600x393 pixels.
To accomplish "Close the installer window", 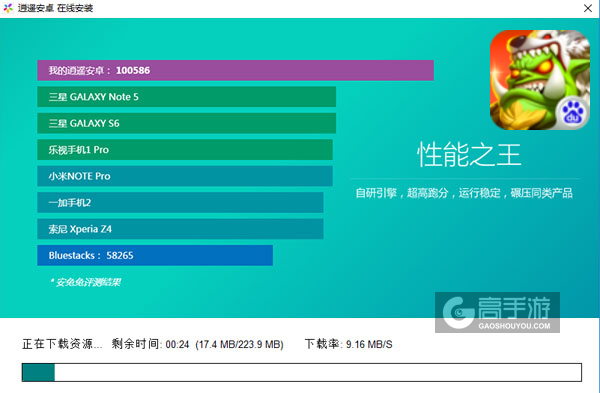I will click(588, 8).
